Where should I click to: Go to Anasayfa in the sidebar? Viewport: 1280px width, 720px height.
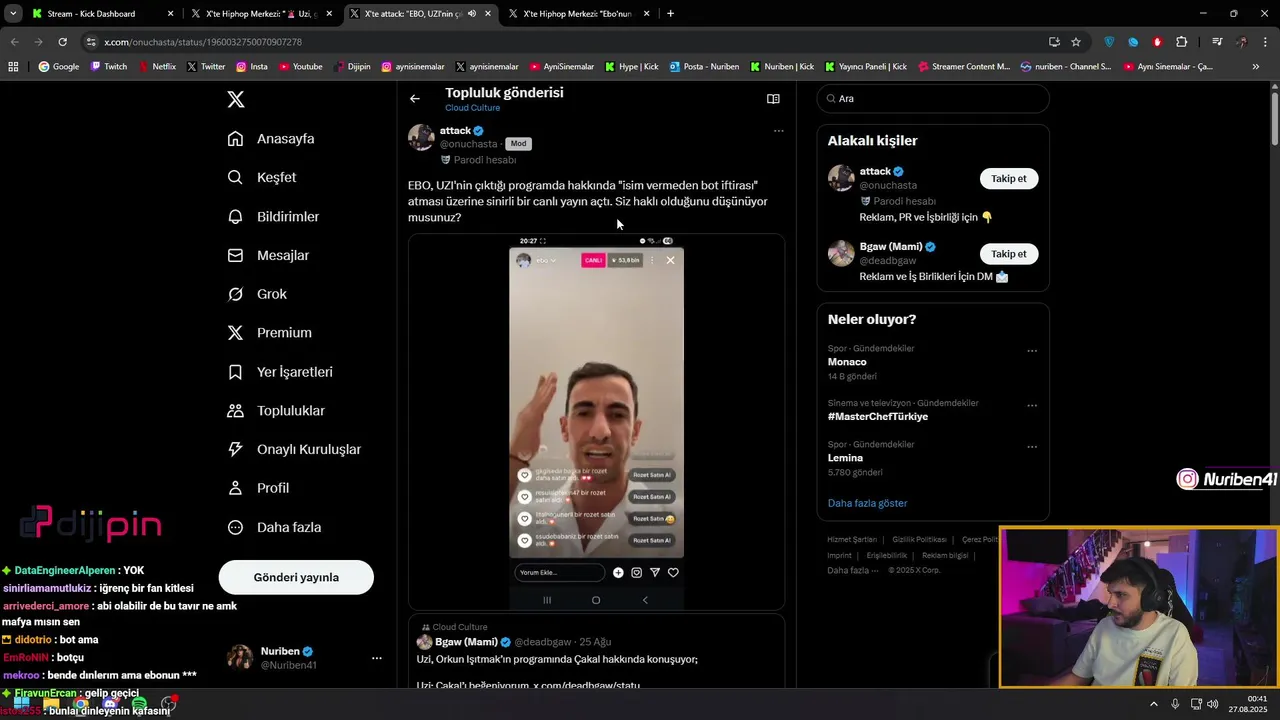point(271,139)
